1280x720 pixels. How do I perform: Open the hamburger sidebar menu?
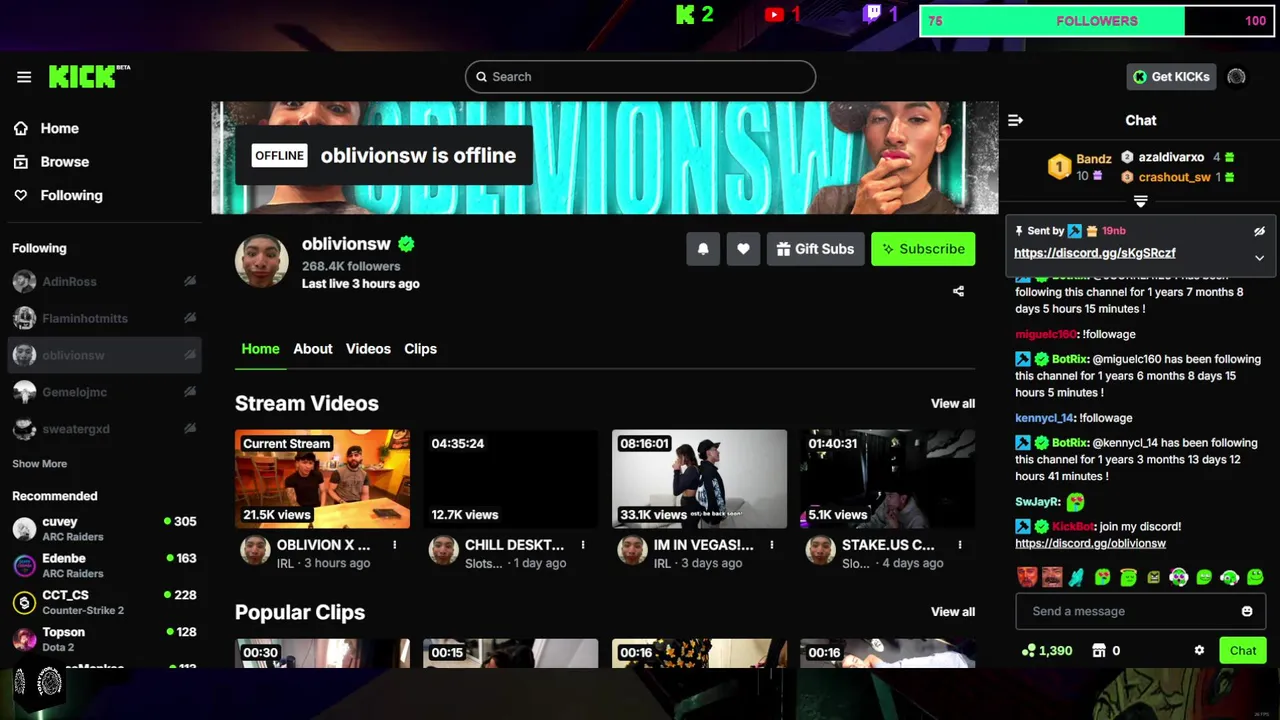pyautogui.click(x=24, y=77)
